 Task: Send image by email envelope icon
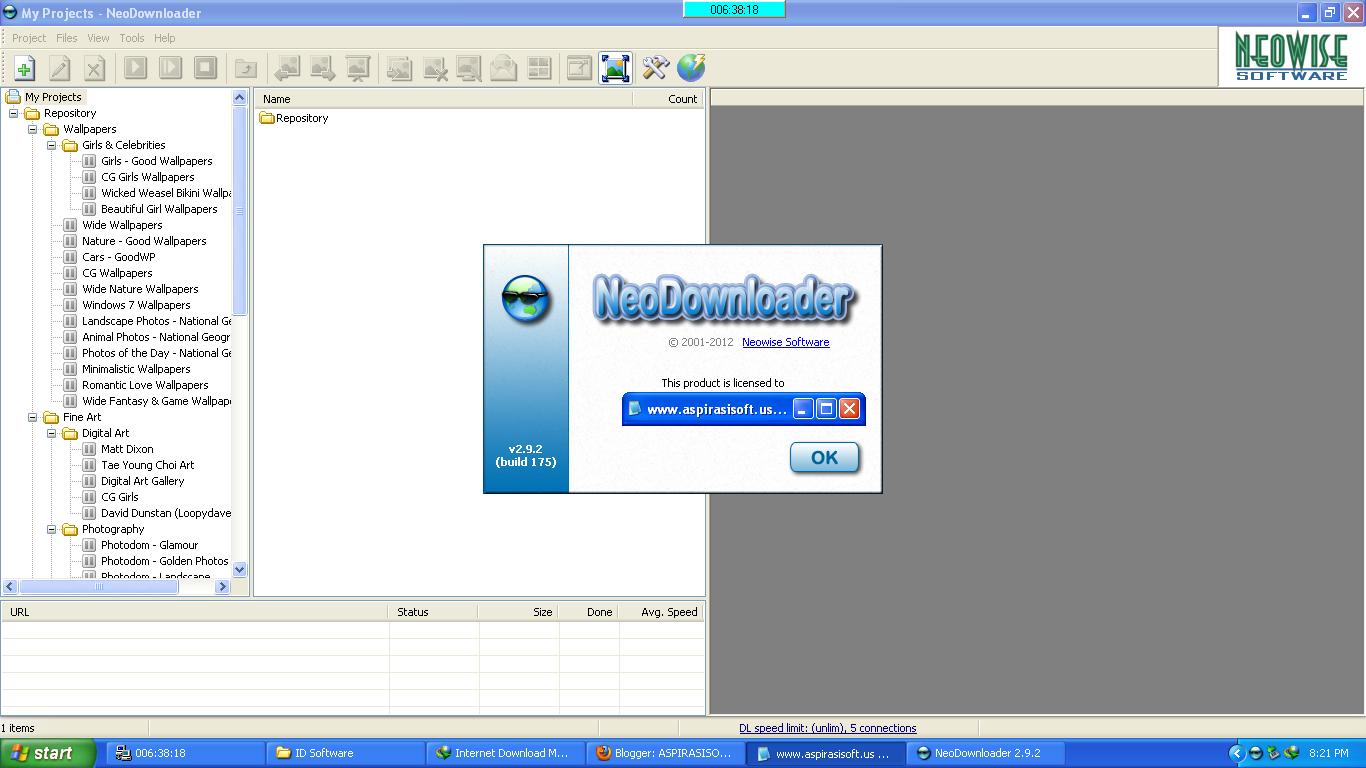[504, 68]
